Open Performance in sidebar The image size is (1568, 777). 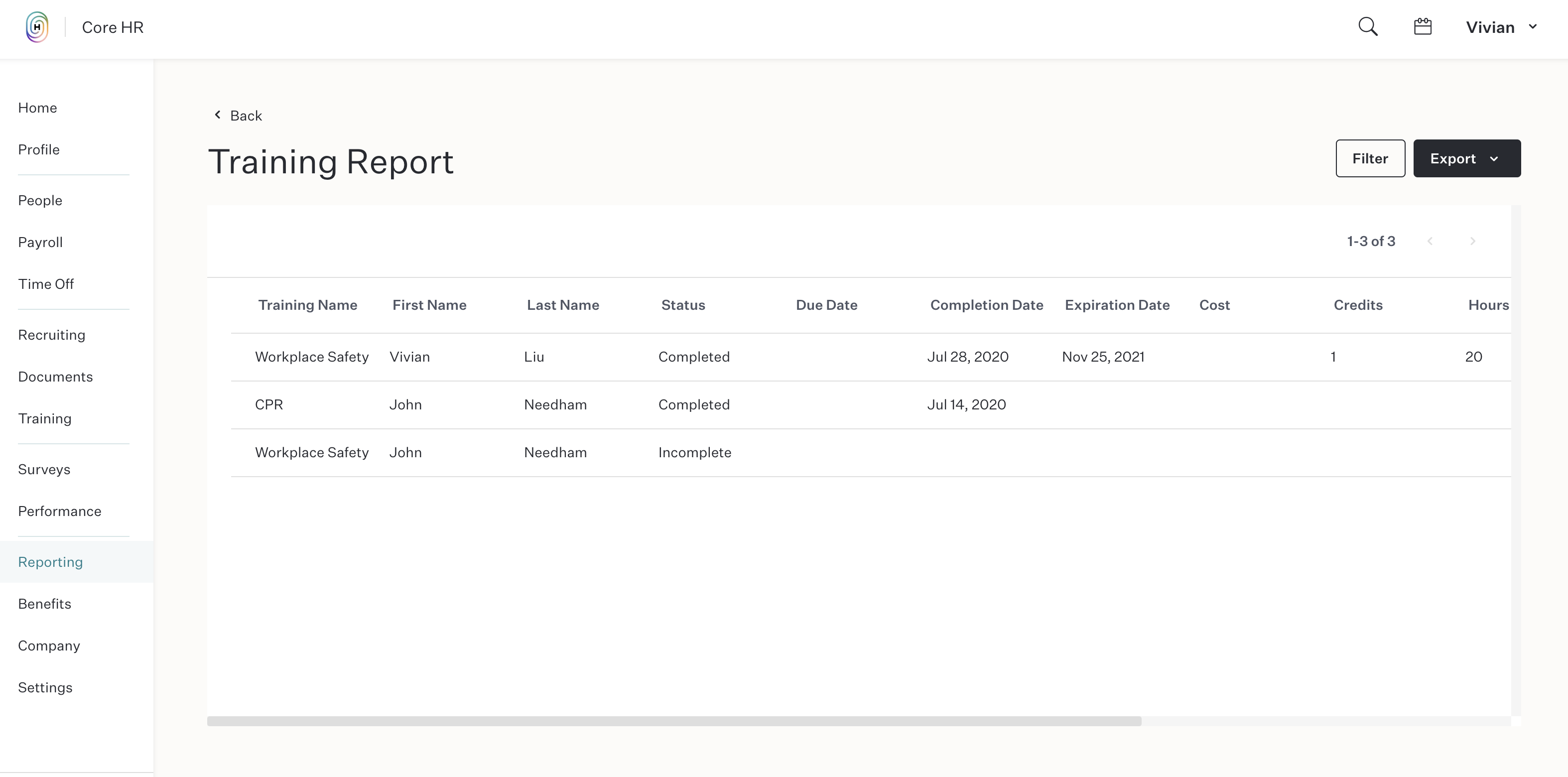[x=60, y=511]
